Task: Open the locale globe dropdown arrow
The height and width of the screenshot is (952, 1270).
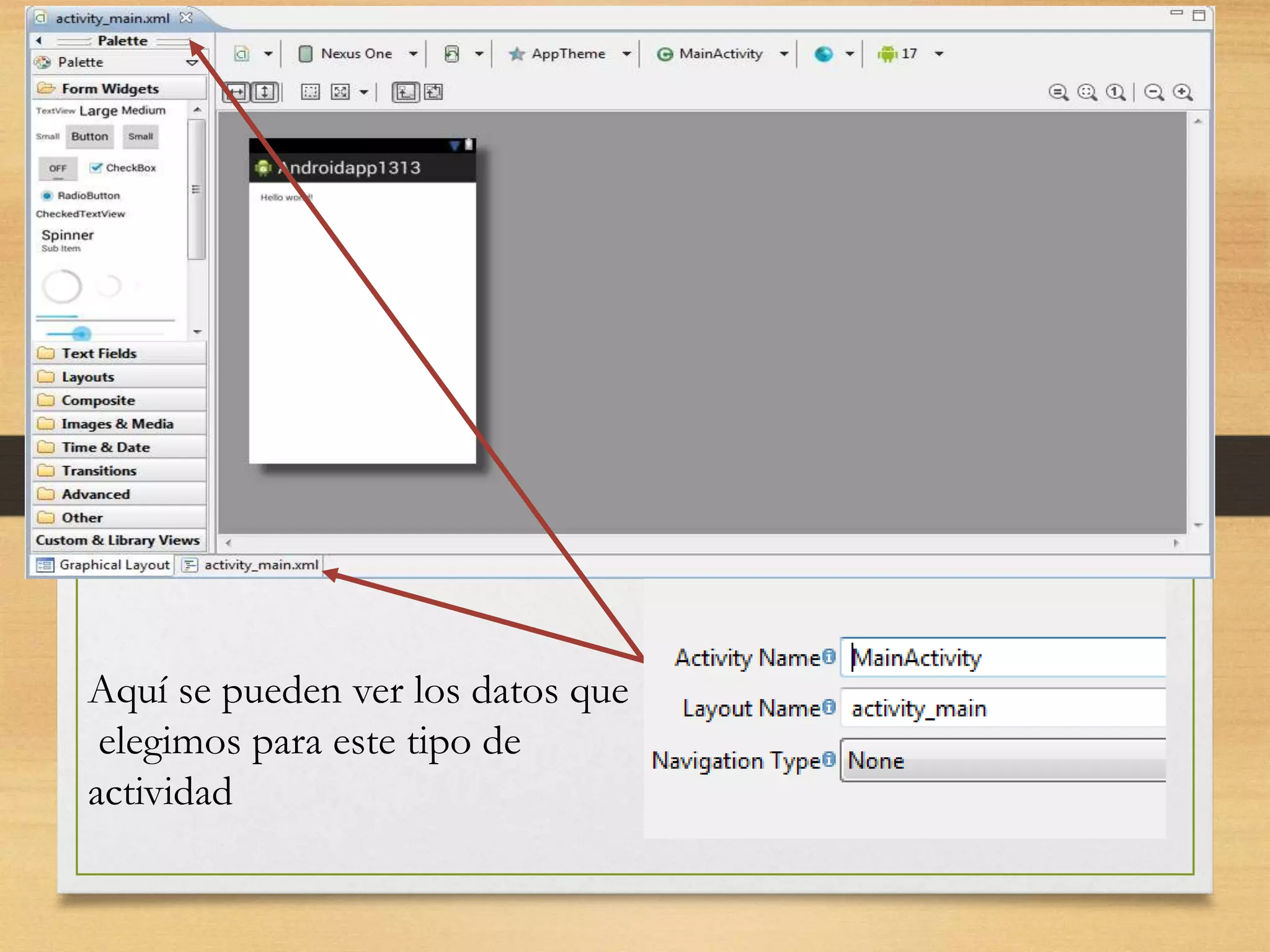Action: tap(850, 54)
